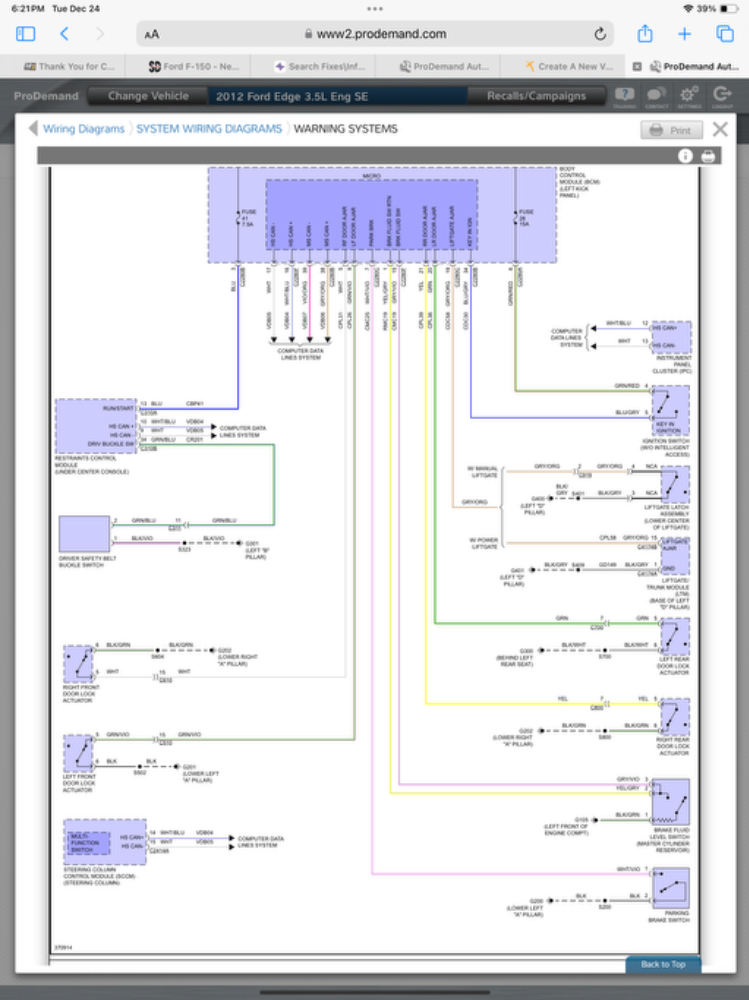The image size is (749, 1000).
Task: Switch to the Search Fixes tab
Action: [319, 66]
